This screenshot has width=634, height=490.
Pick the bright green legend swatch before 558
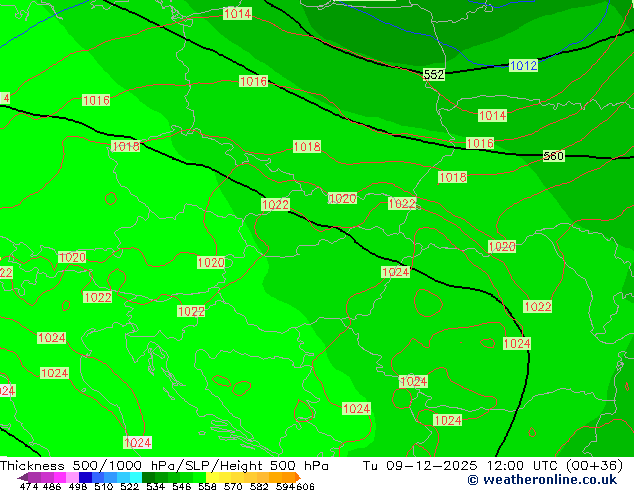pyautogui.click(x=199, y=477)
